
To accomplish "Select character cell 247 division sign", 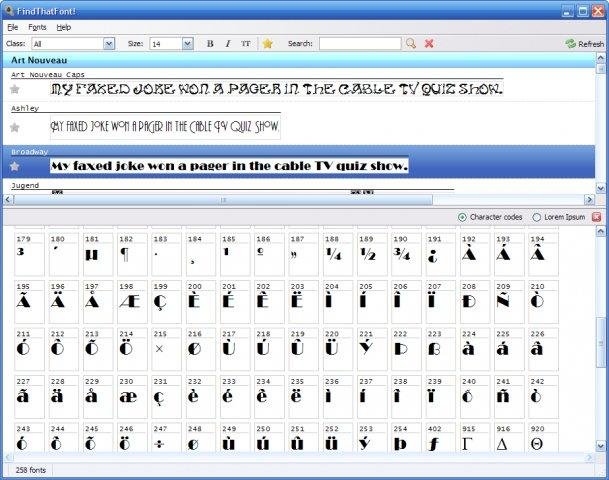I will click(x=167, y=438).
